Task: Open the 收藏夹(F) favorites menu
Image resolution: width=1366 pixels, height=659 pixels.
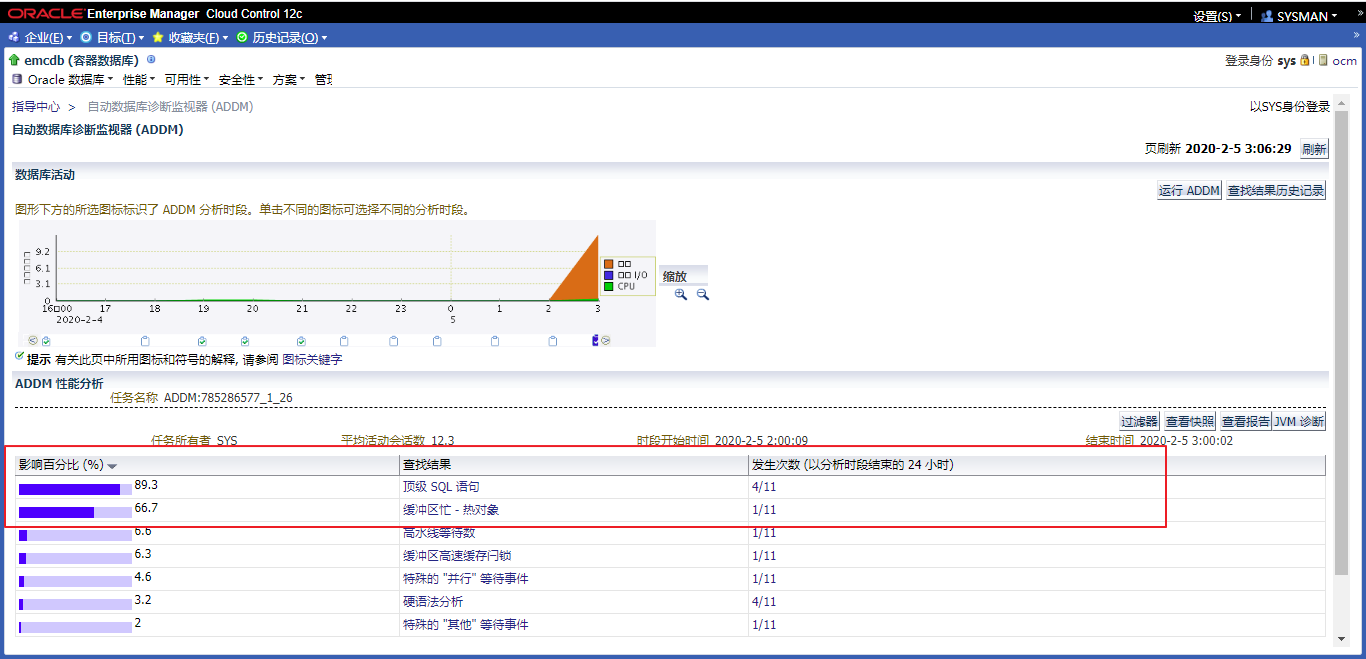Action: (x=191, y=37)
